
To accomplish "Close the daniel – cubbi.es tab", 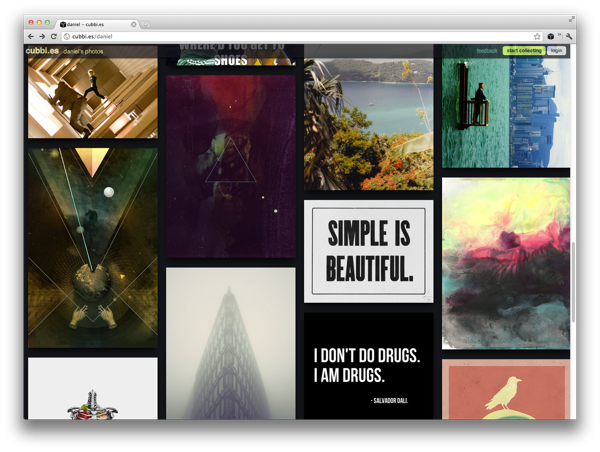I will (x=133, y=23).
